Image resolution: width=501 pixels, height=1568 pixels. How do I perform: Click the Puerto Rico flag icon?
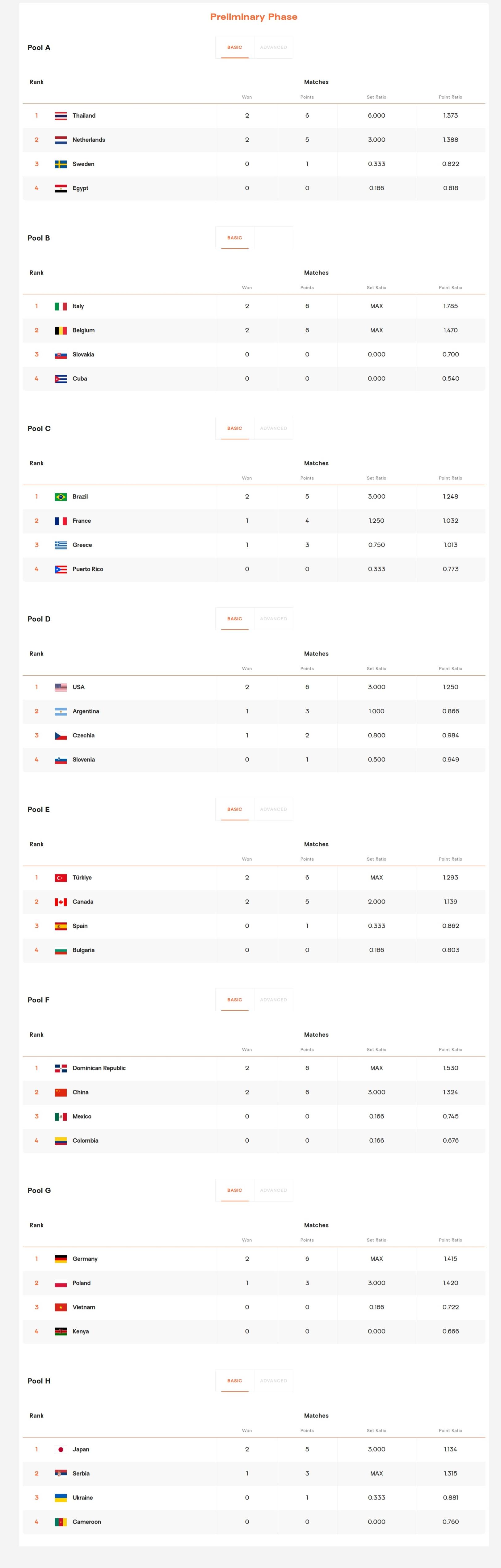(61, 569)
